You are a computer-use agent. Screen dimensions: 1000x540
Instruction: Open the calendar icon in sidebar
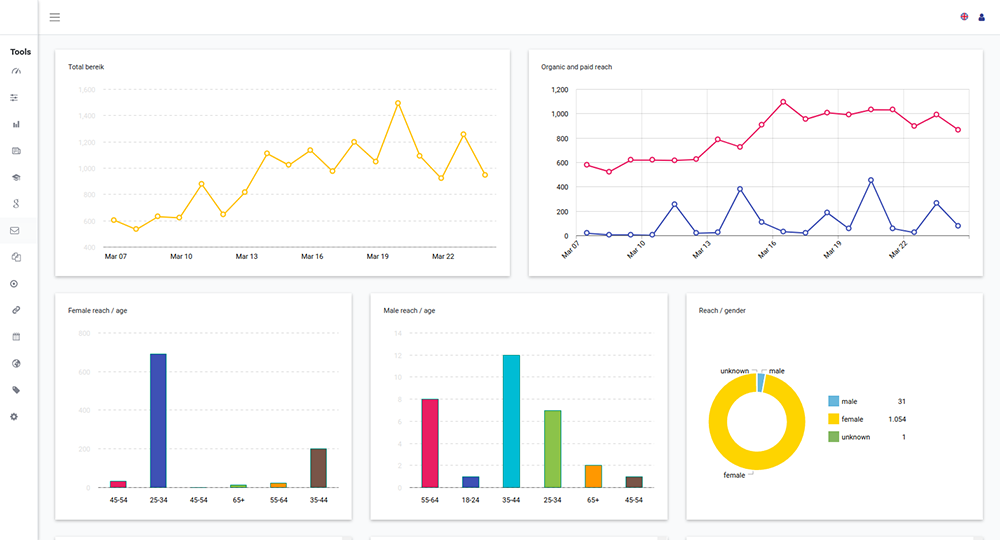tap(15, 337)
